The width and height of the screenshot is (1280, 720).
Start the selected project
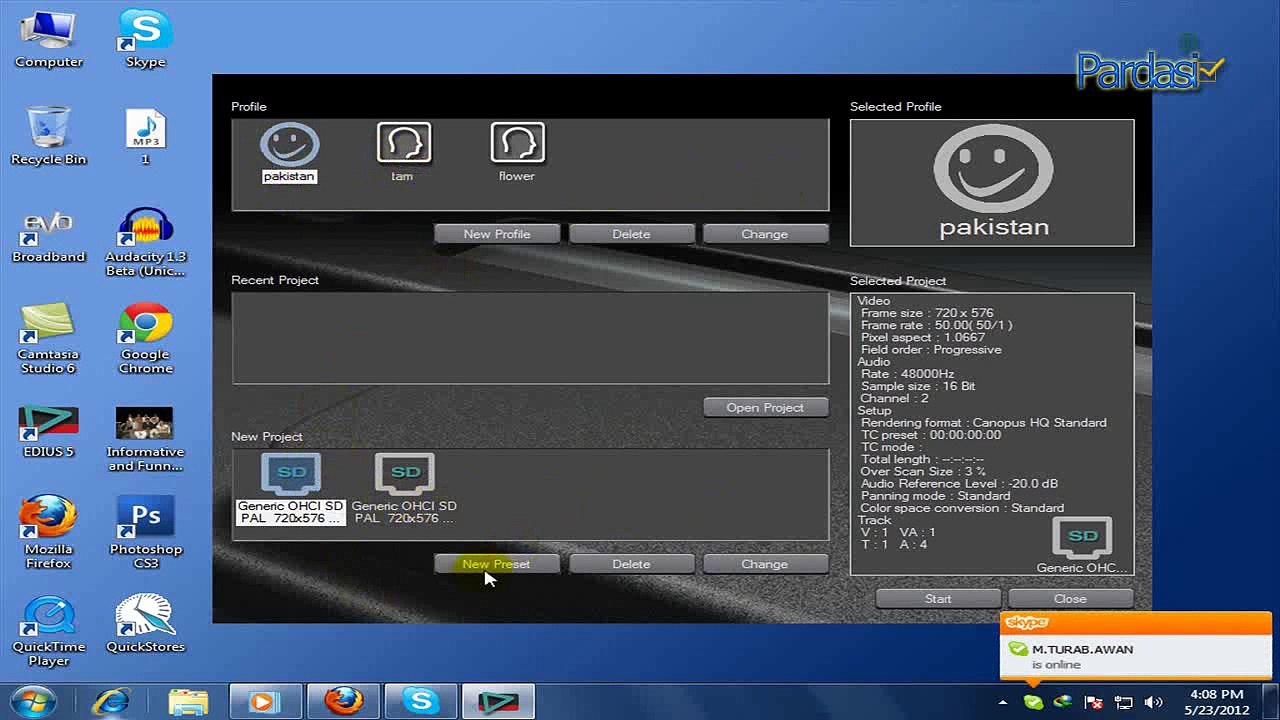coord(938,598)
